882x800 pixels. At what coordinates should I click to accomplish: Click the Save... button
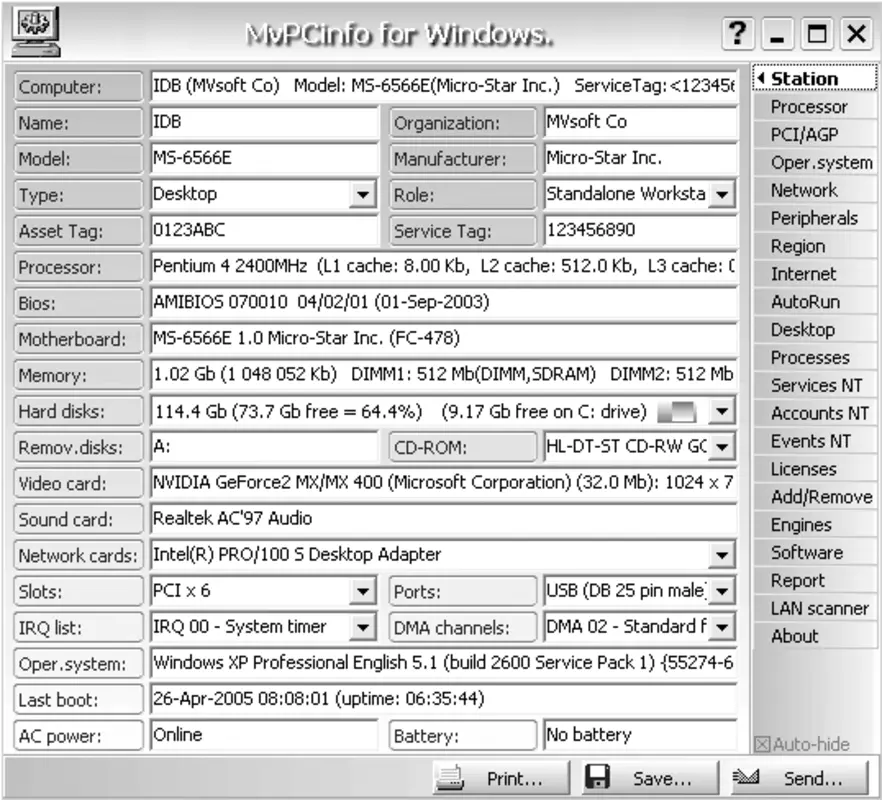point(650,778)
